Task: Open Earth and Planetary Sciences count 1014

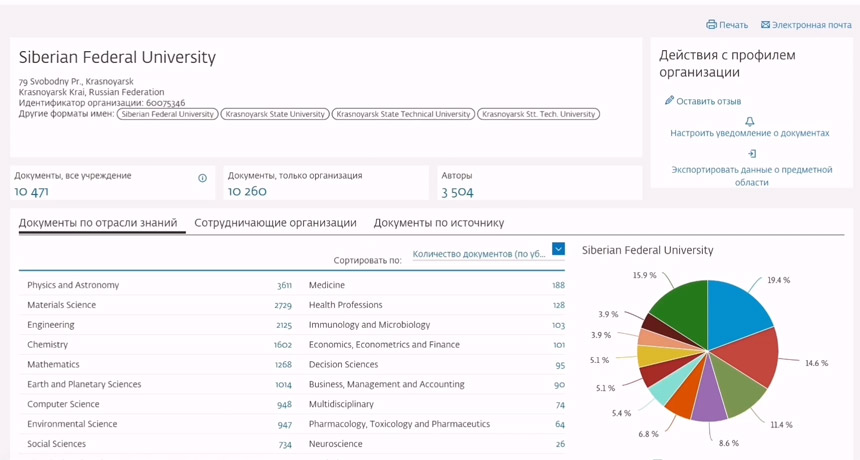Action: [284, 385]
